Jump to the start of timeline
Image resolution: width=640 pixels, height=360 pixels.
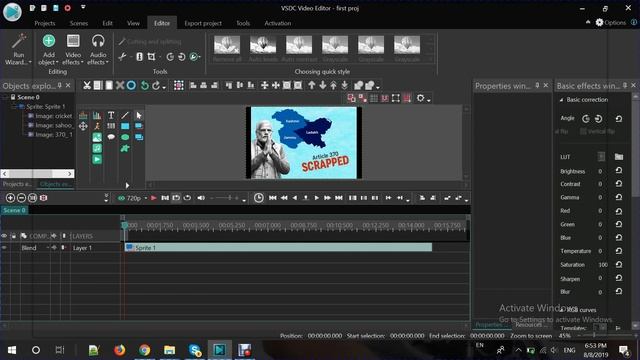click(272, 198)
